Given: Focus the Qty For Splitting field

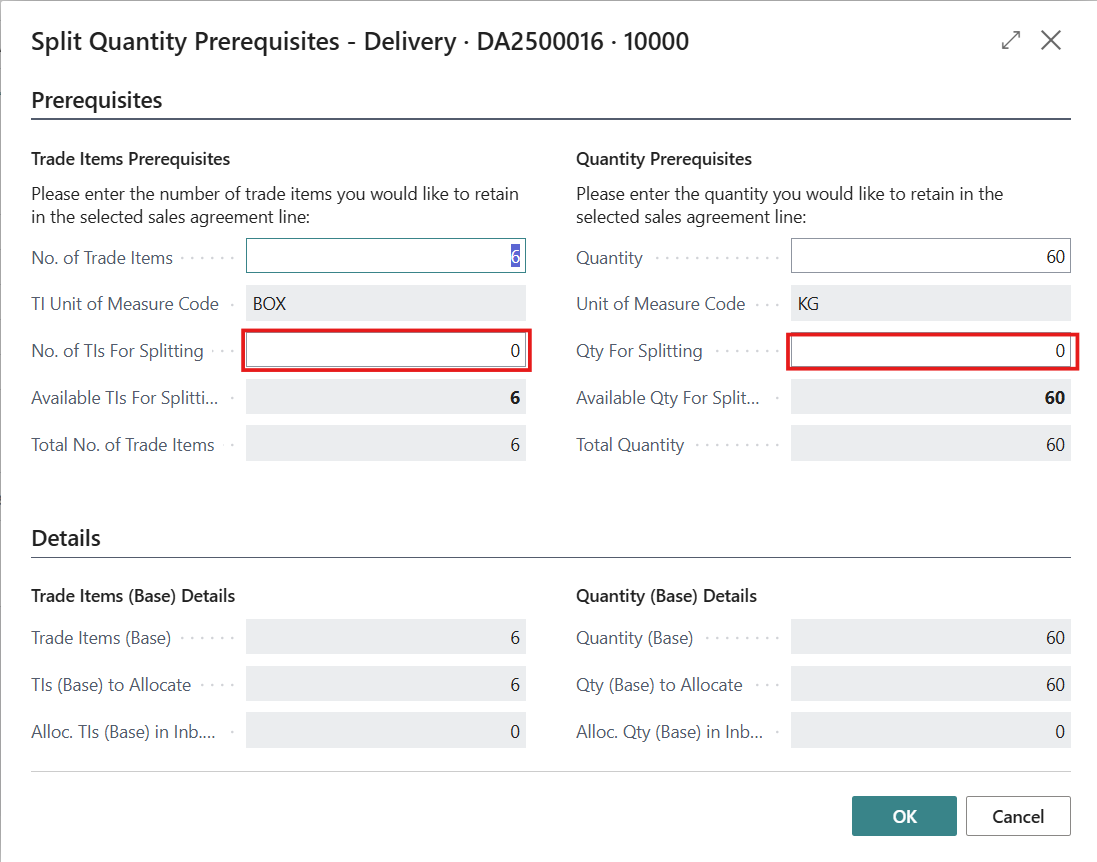Looking at the screenshot, I should pos(930,351).
